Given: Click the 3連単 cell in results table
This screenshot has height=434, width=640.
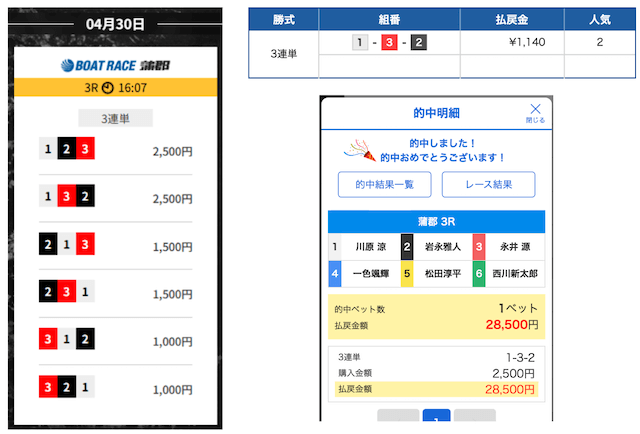Looking at the screenshot, I should coord(284,54).
